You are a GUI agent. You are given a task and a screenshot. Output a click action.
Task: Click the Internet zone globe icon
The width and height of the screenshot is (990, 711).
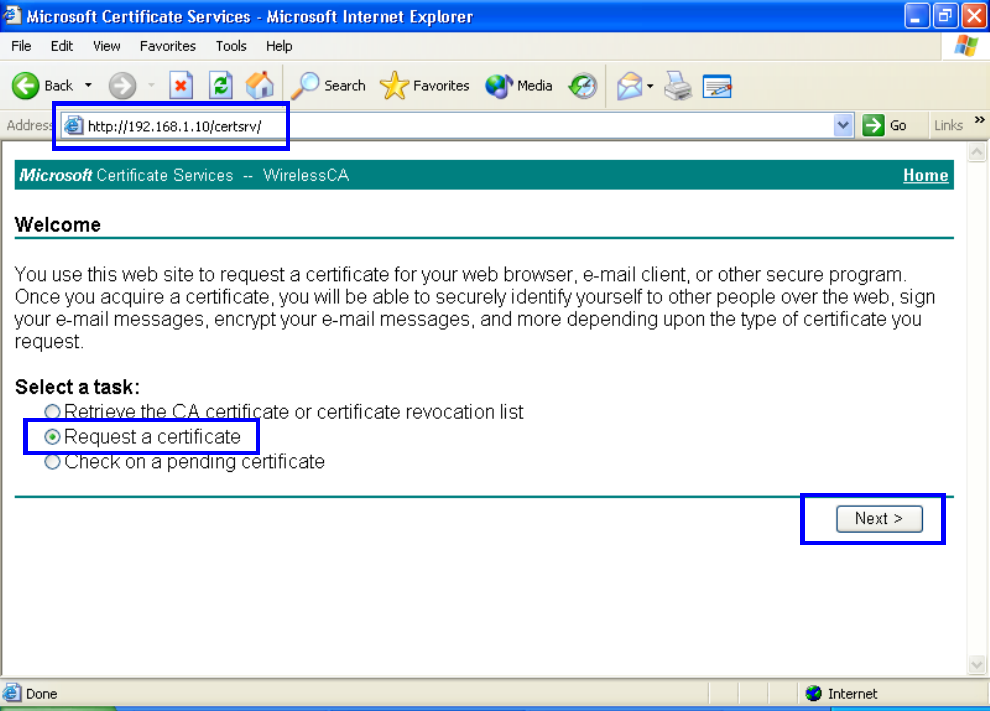814,693
